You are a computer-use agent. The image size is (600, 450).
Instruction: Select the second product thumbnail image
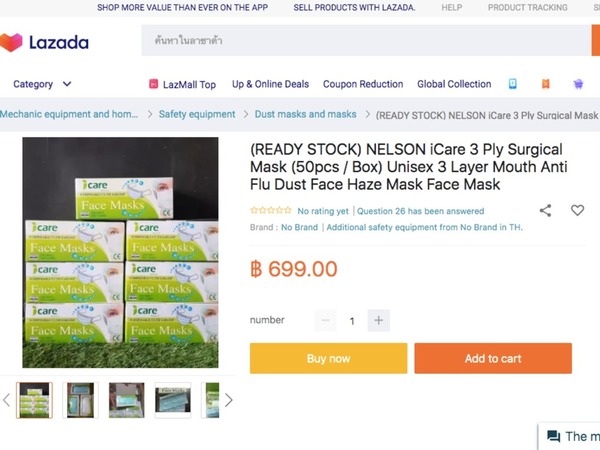80,400
